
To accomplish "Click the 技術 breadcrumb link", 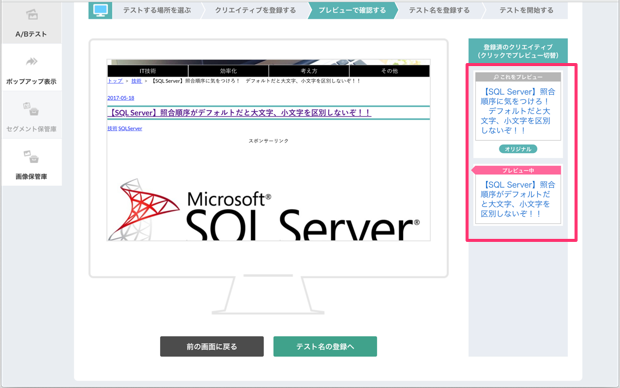I will coord(136,81).
